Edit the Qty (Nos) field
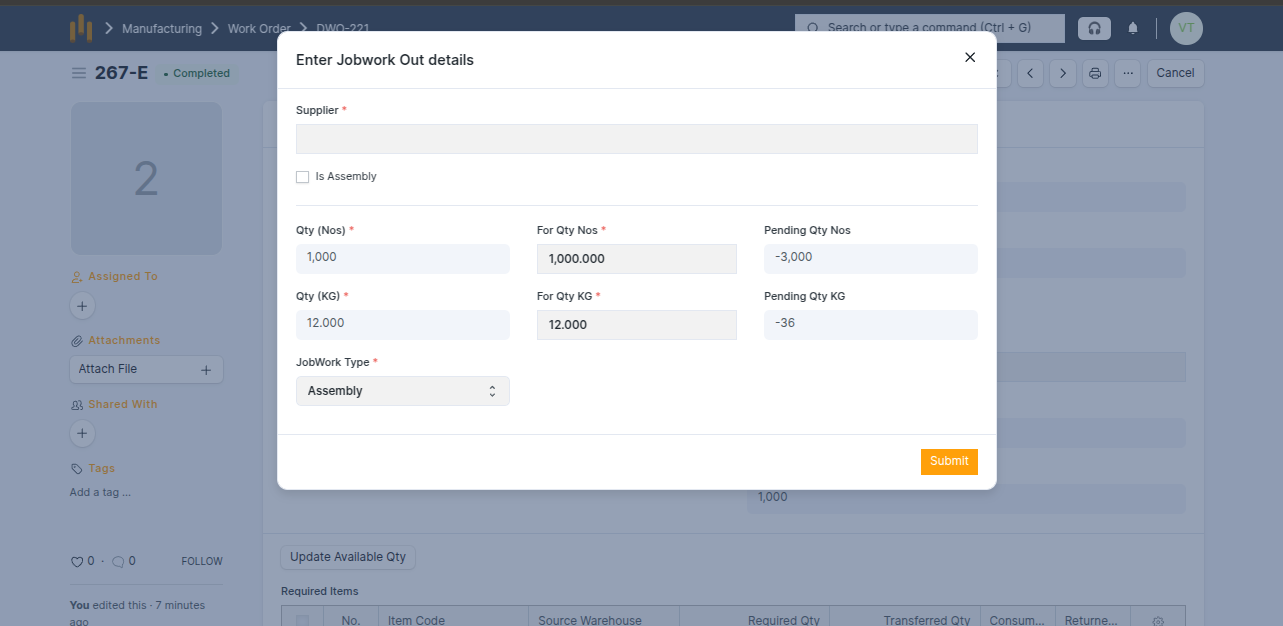This screenshot has width=1283, height=626. tap(402, 258)
